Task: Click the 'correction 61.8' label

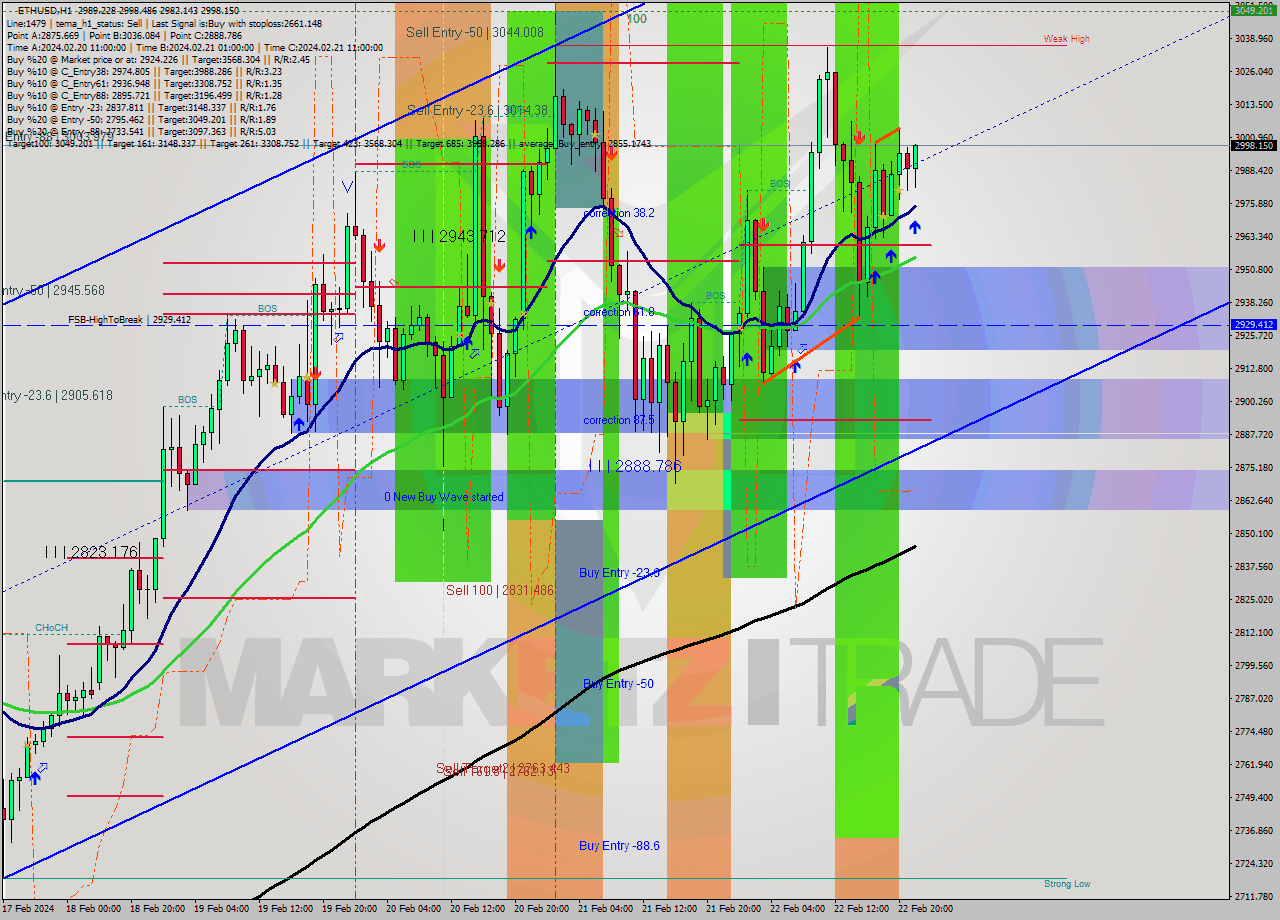Action: tap(619, 312)
